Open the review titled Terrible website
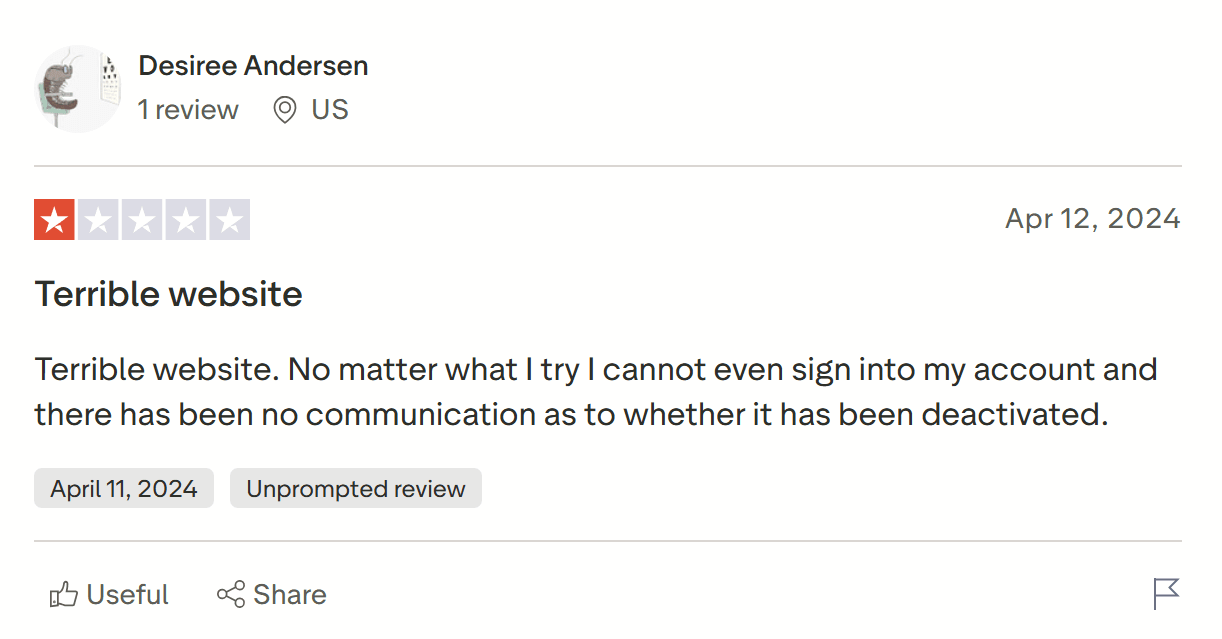Viewport: 1222px width, 639px height. click(x=168, y=294)
